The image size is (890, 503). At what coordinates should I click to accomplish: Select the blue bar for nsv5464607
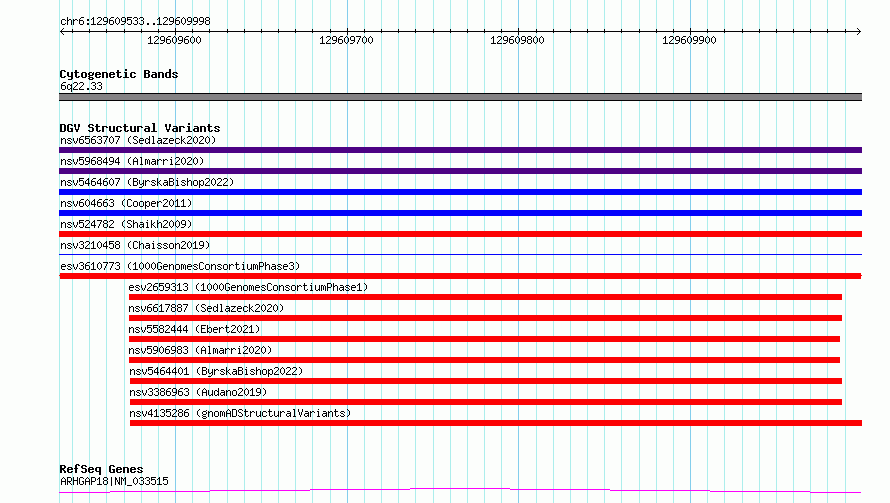coord(460,192)
